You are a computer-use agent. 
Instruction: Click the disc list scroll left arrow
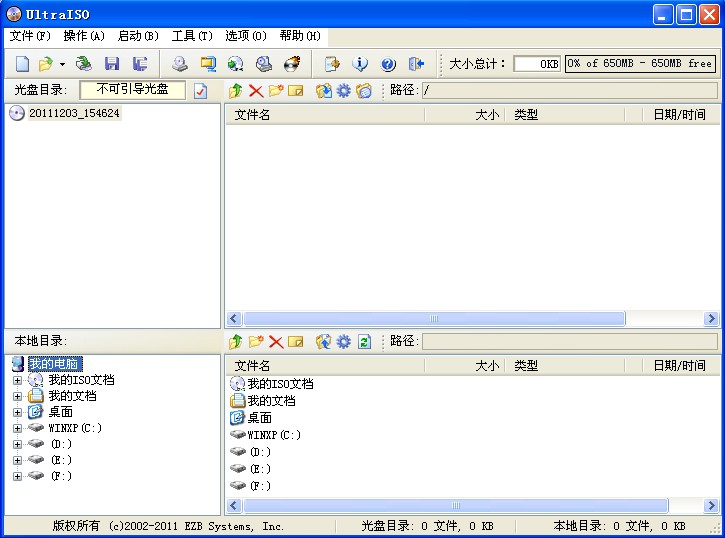(x=233, y=318)
